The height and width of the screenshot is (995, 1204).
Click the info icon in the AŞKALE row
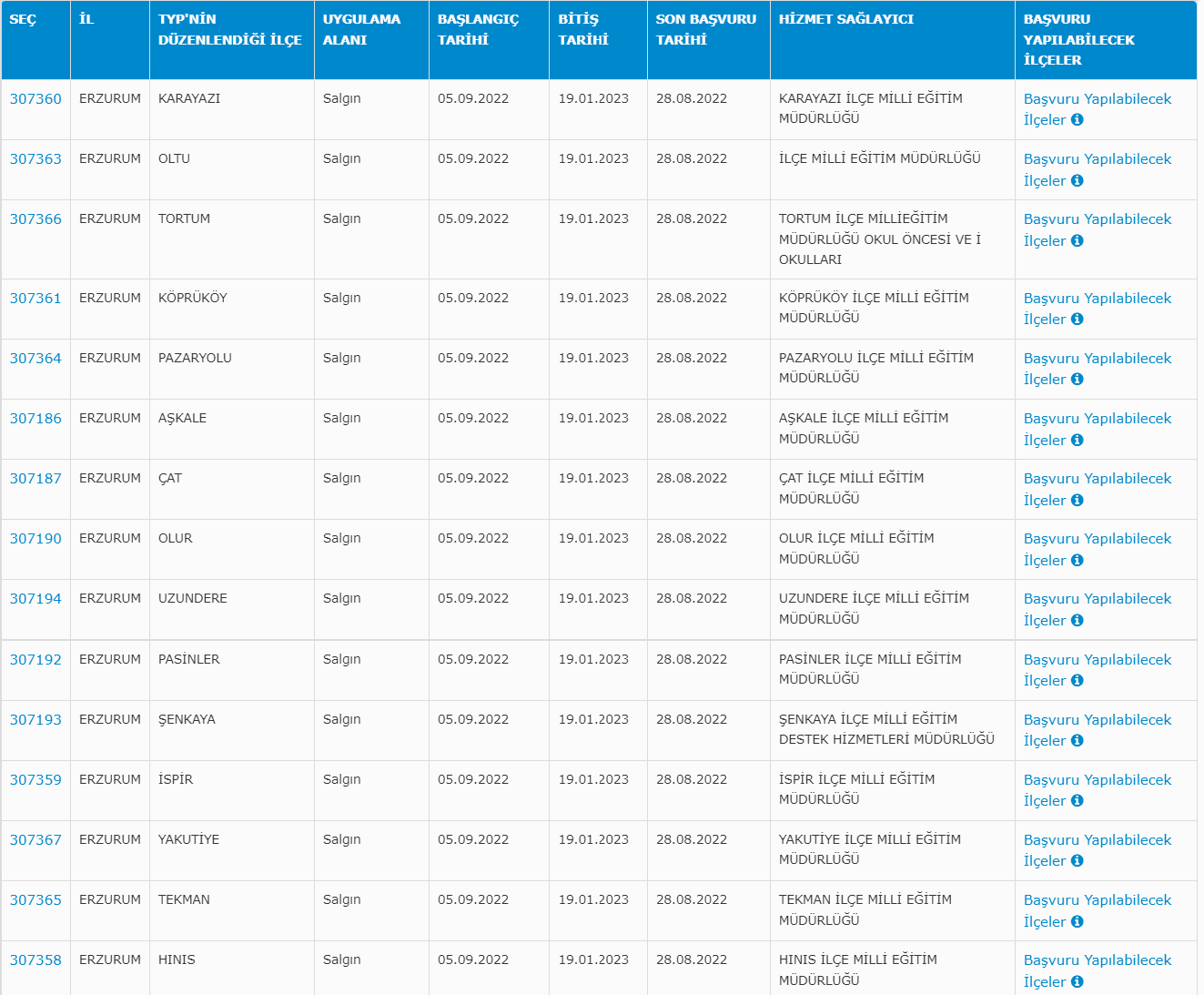click(x=1077, y=440)
